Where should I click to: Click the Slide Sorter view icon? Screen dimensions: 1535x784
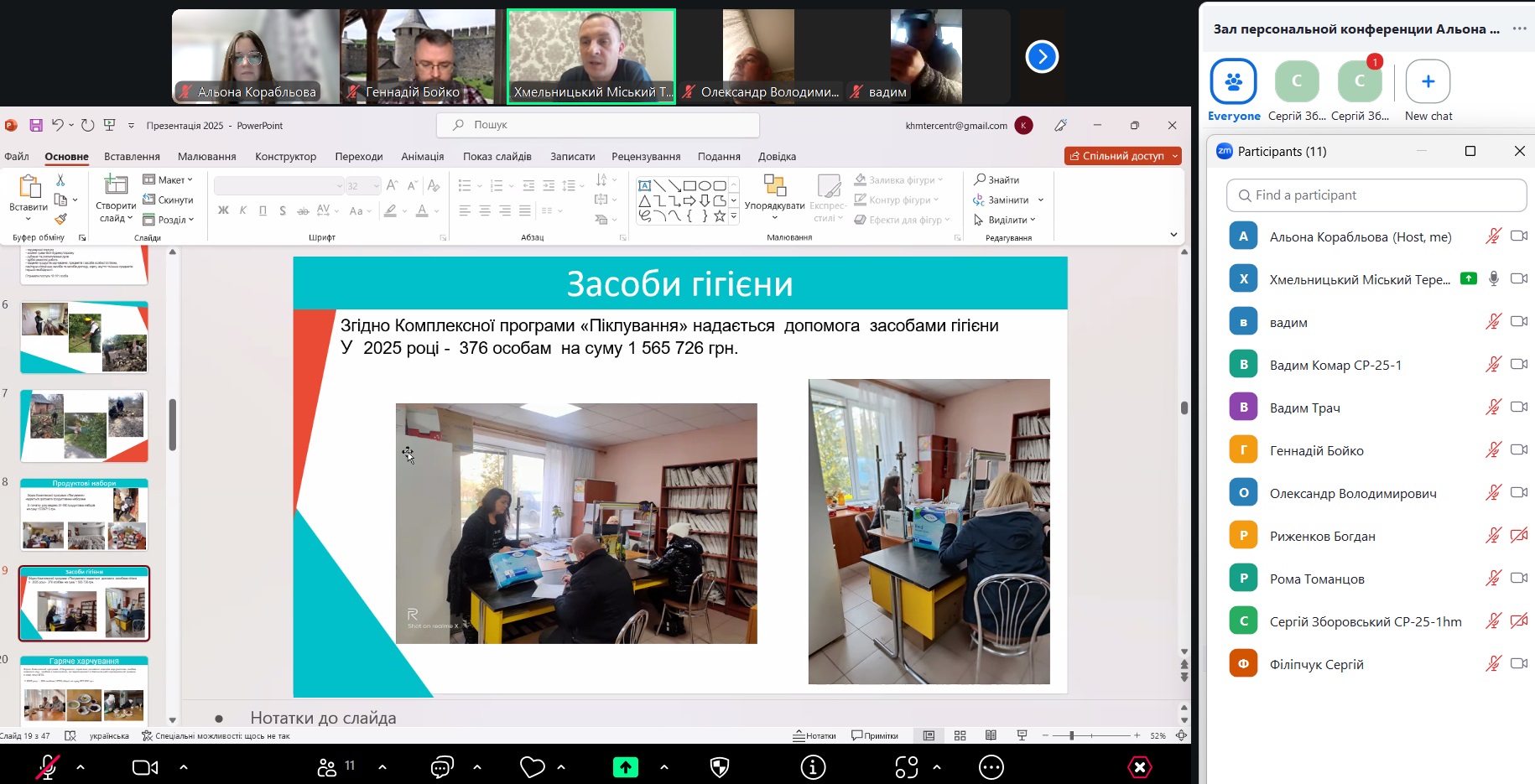click(x=960, y=735)
